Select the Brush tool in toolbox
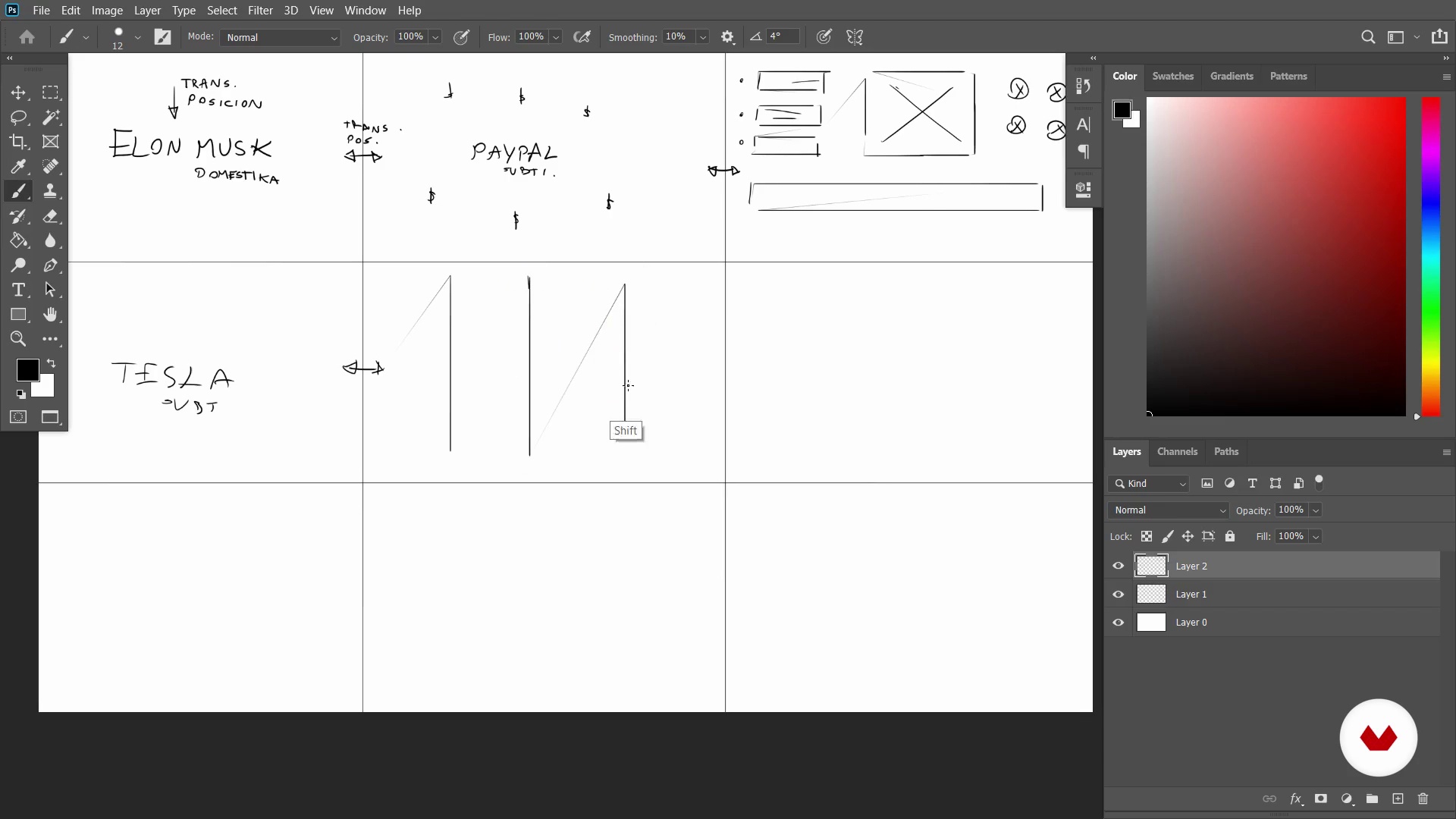Screen dimensions: 1456x819 coord(18,191)
